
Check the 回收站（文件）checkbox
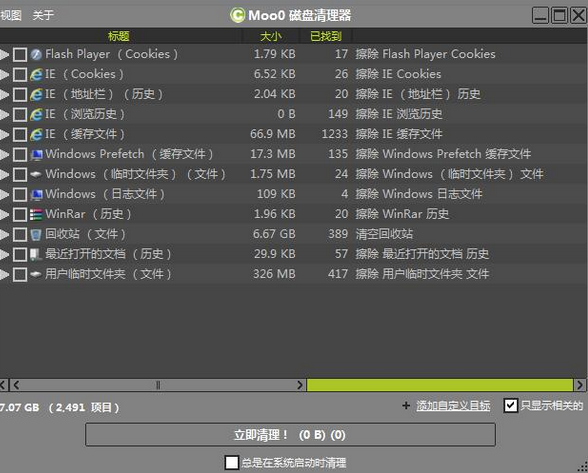(x=20, y=235)
